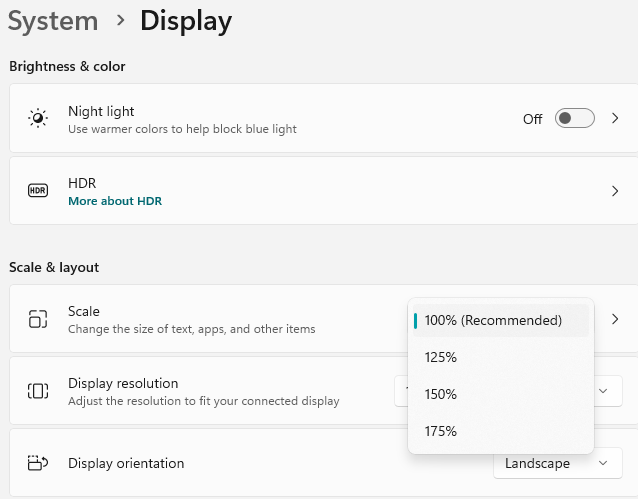Click the Night light sun icon
This screenshot has height=499, width=638.
point(38,119)
